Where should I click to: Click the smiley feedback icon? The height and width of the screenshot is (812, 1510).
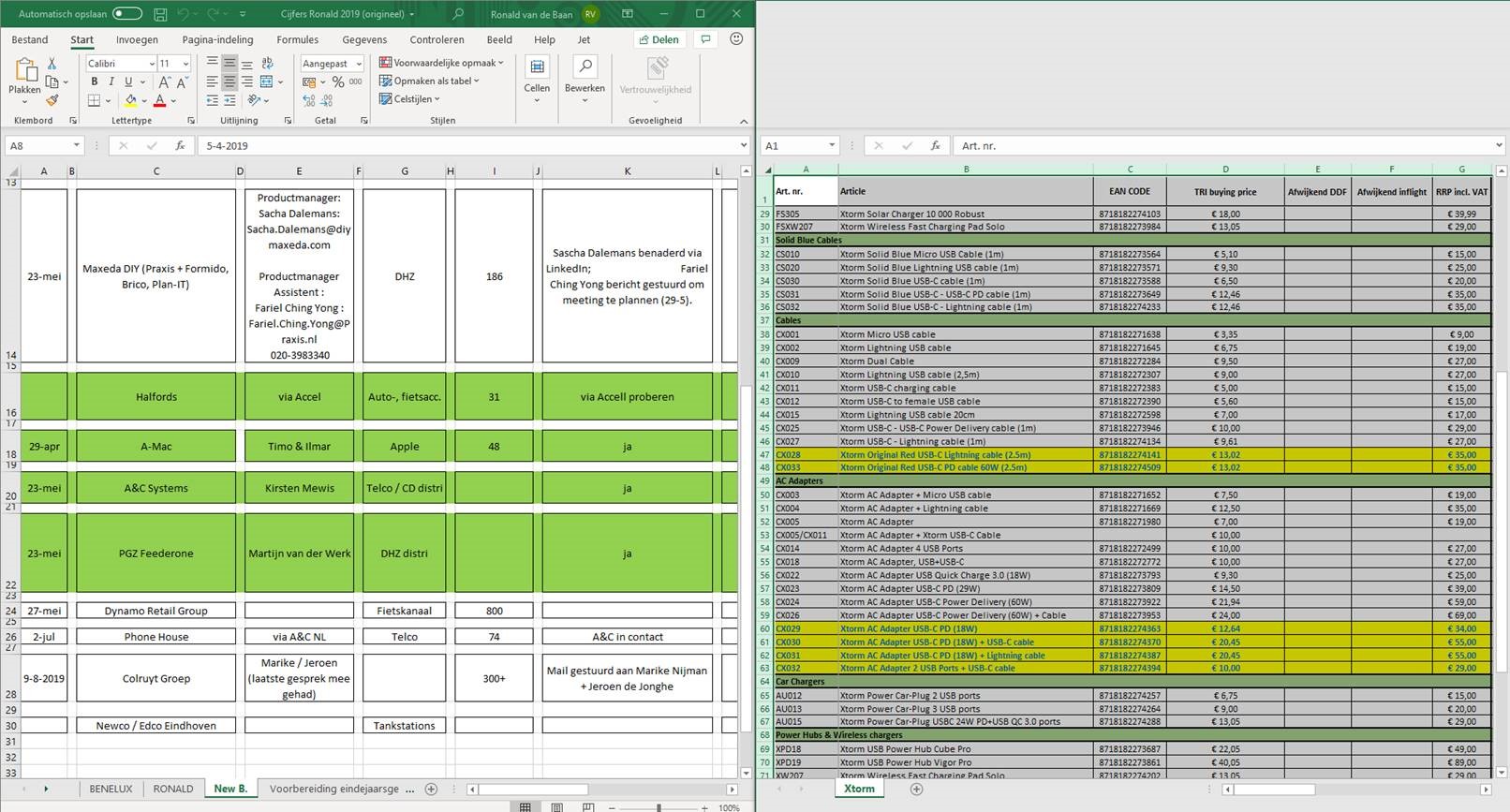pos(736,39)
